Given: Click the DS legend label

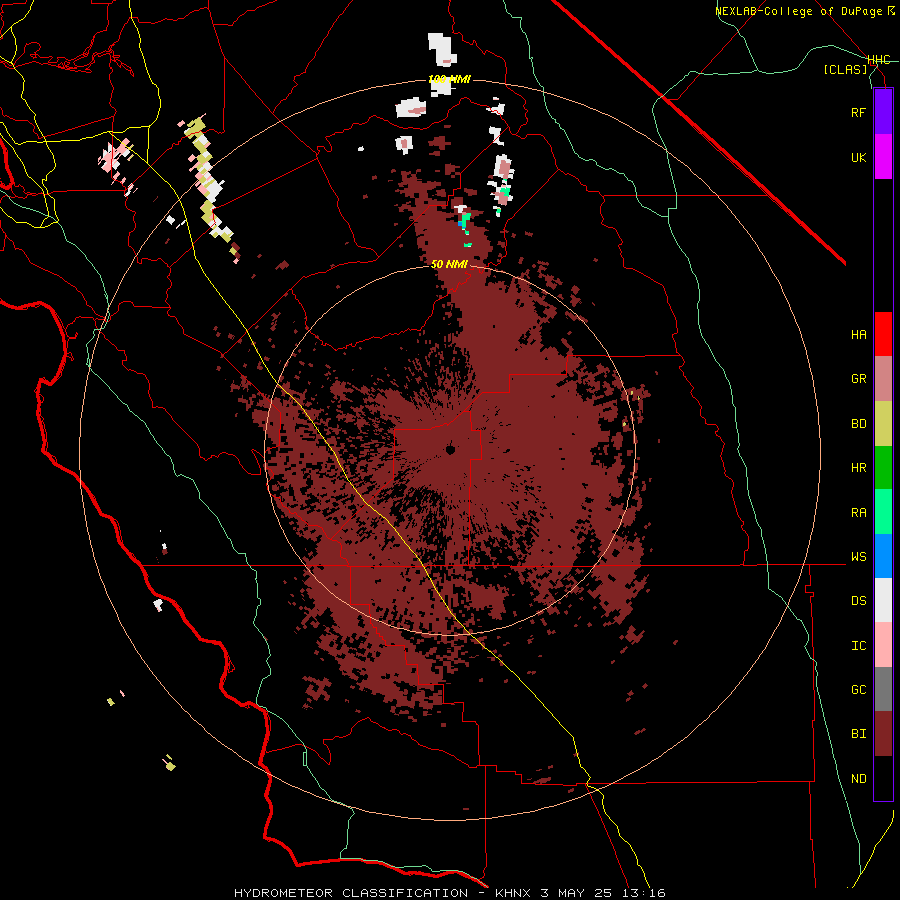Looking at the screenshot, I should tap(858, 600).
